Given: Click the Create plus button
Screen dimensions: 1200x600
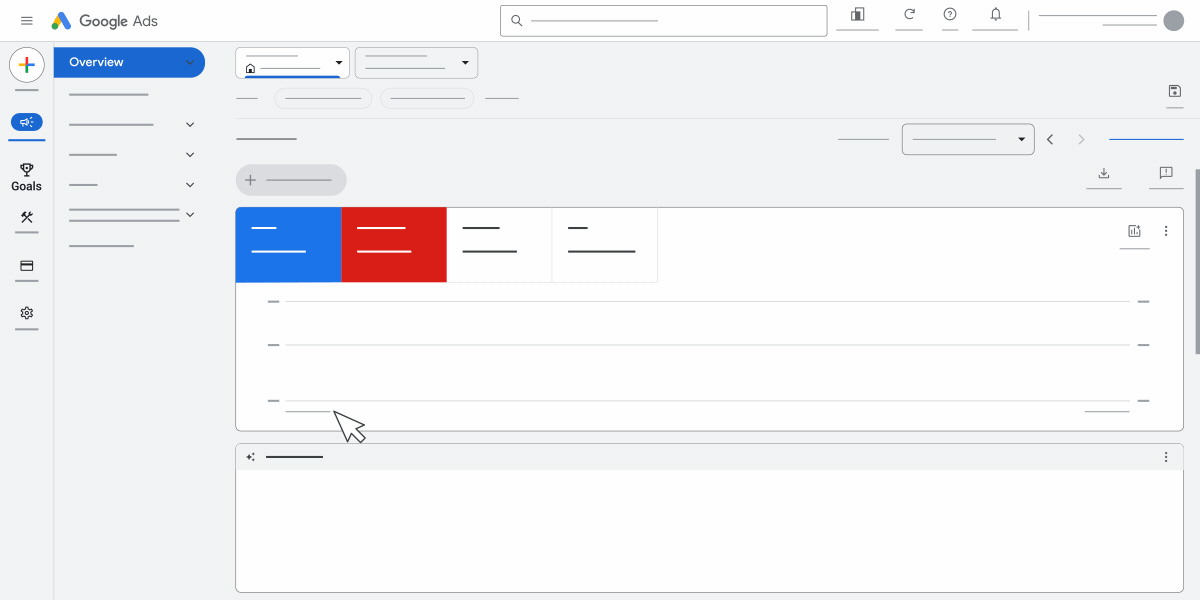Looking at the screenshot, I should 26,66.
